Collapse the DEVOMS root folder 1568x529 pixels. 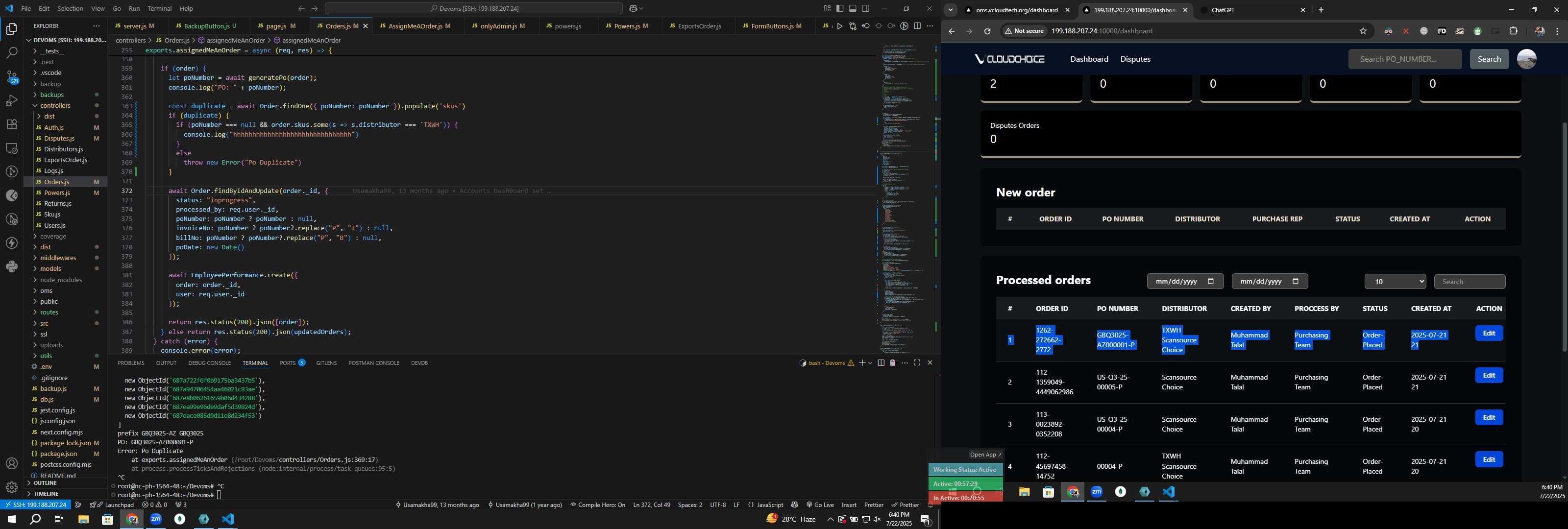click(x=65, y=40)
